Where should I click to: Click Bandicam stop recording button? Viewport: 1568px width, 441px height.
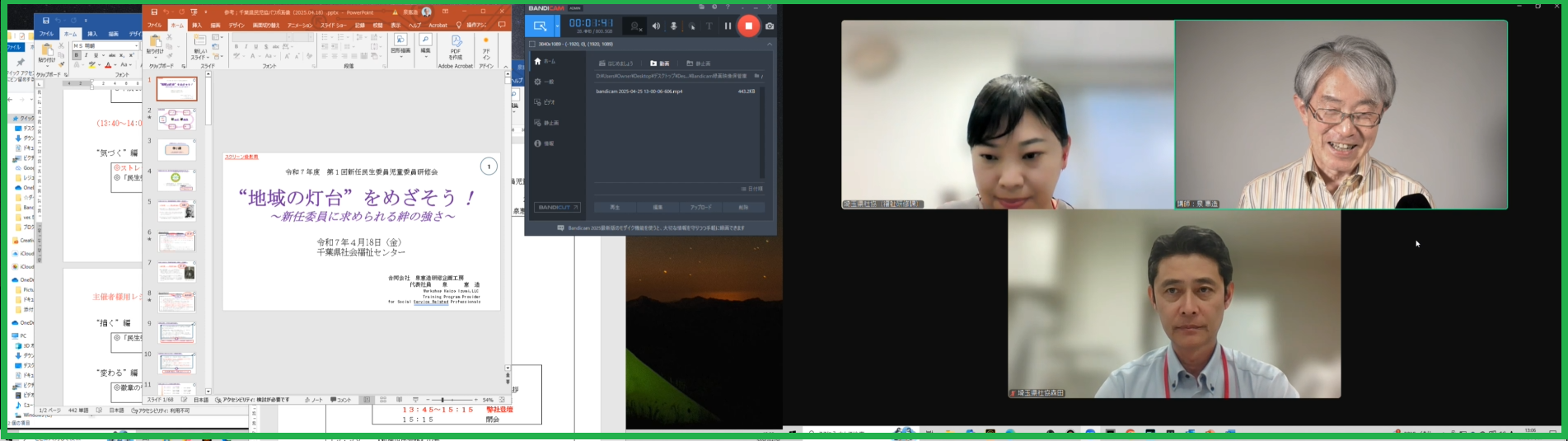(x=748, y=26)
